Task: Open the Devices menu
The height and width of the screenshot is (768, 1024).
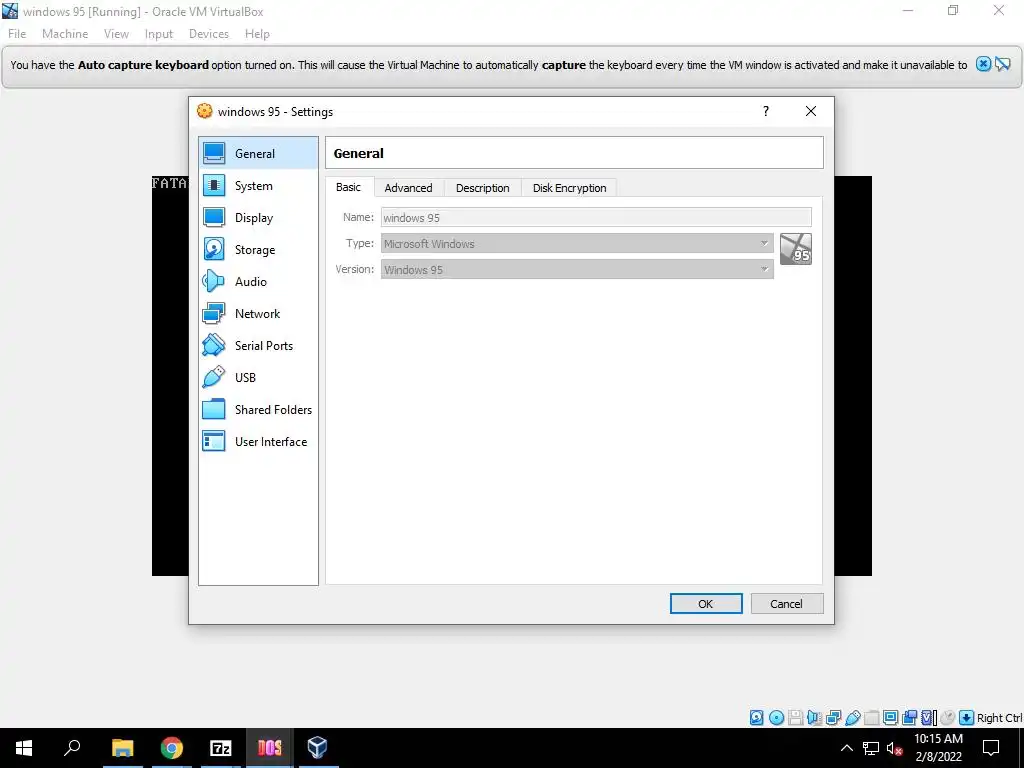Action: (209, 34)
